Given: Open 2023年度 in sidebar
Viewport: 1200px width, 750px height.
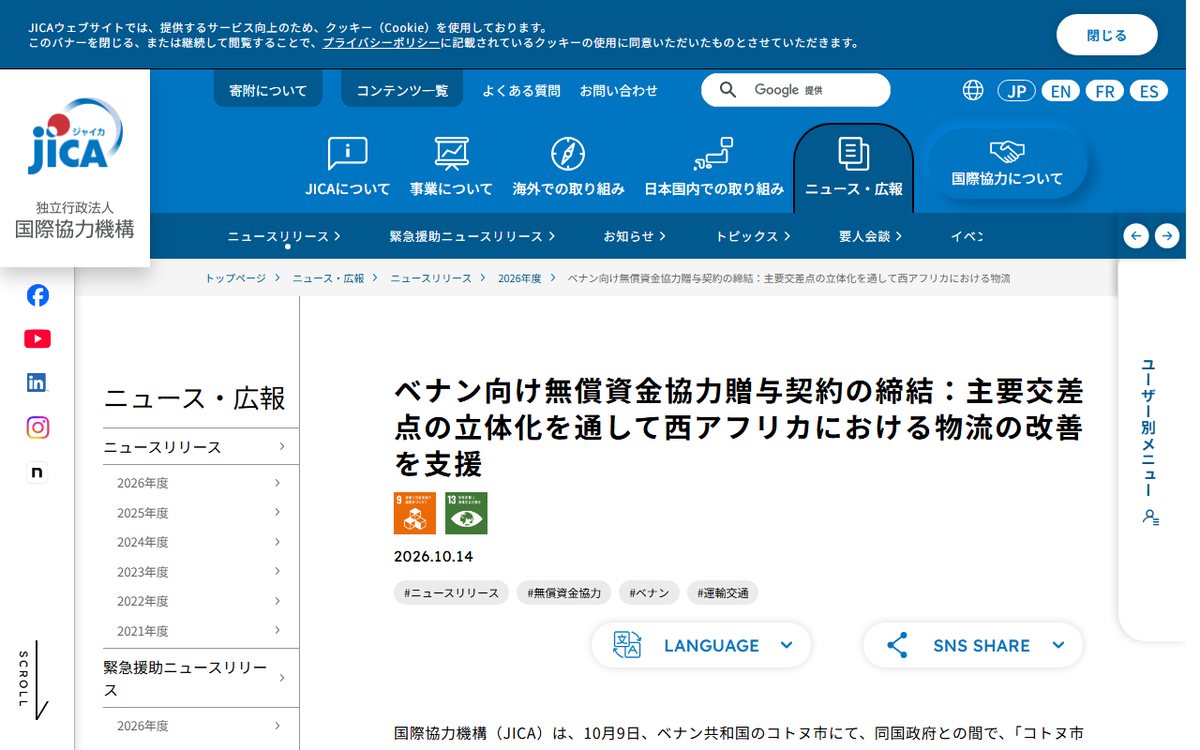Looking at the screenshot, I should (201, 572).
